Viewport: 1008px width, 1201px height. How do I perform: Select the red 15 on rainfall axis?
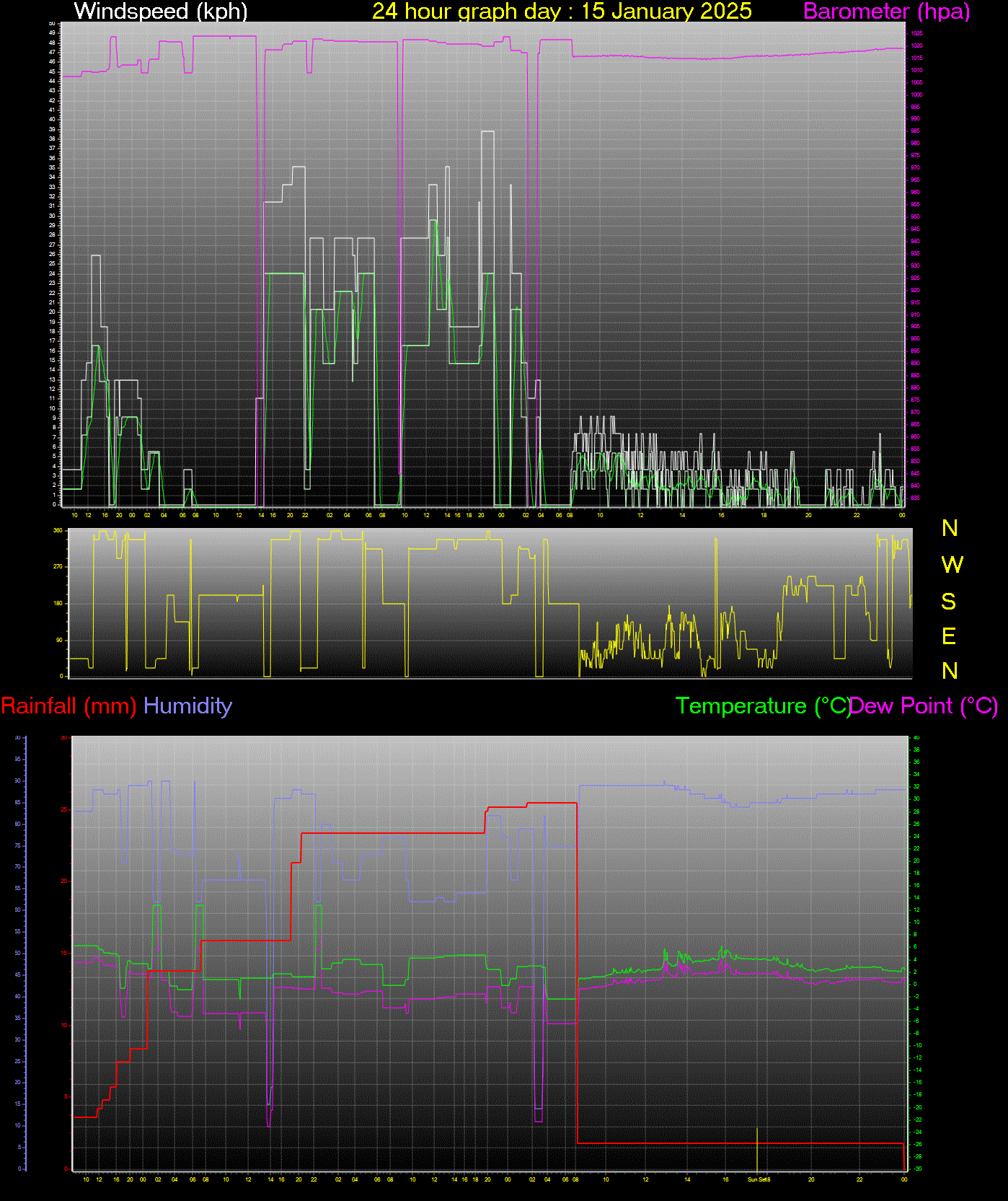coord(63,953)
